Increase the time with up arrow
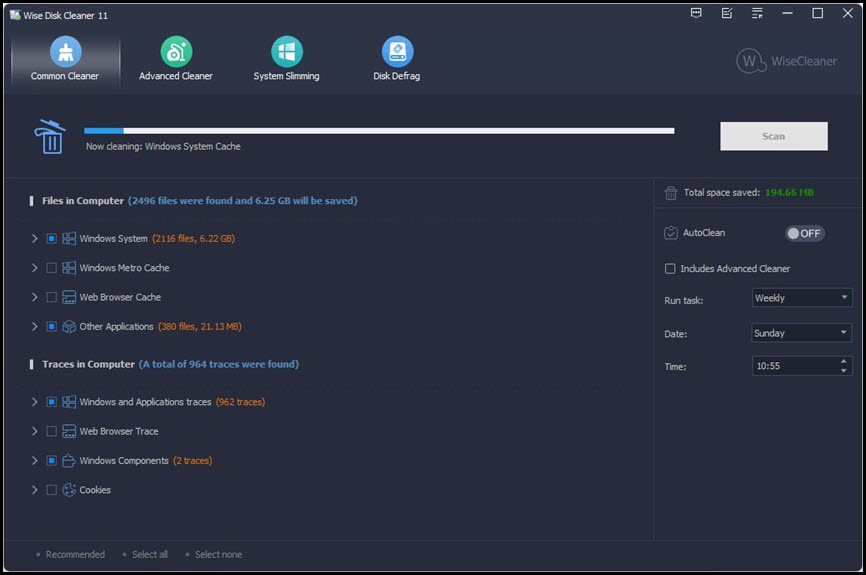The height and width of the screenshot is (575, 866). (x=843, y=361)
